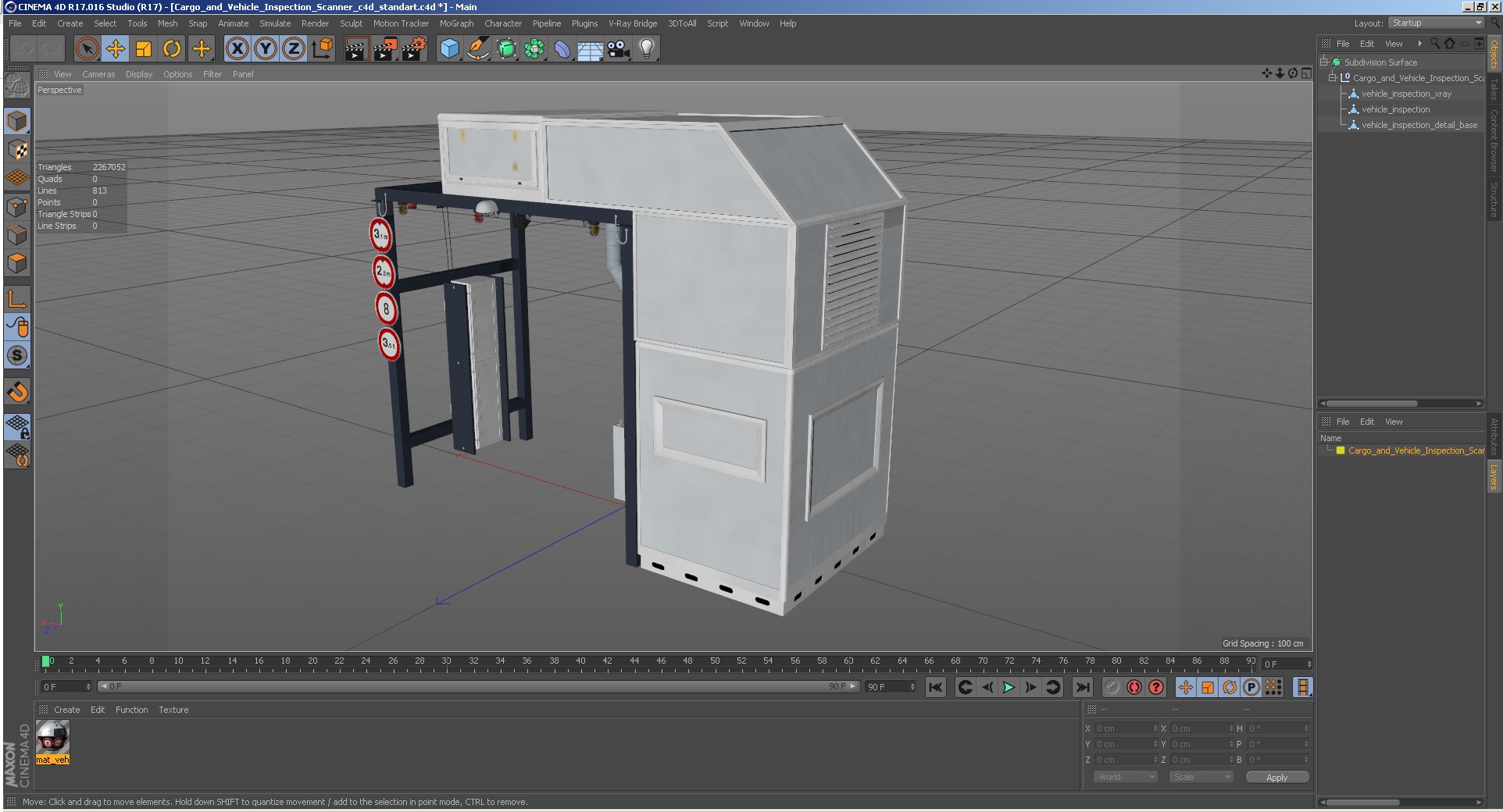
Task: Switch to Model mode cube icon
Action: coord(17,121)
